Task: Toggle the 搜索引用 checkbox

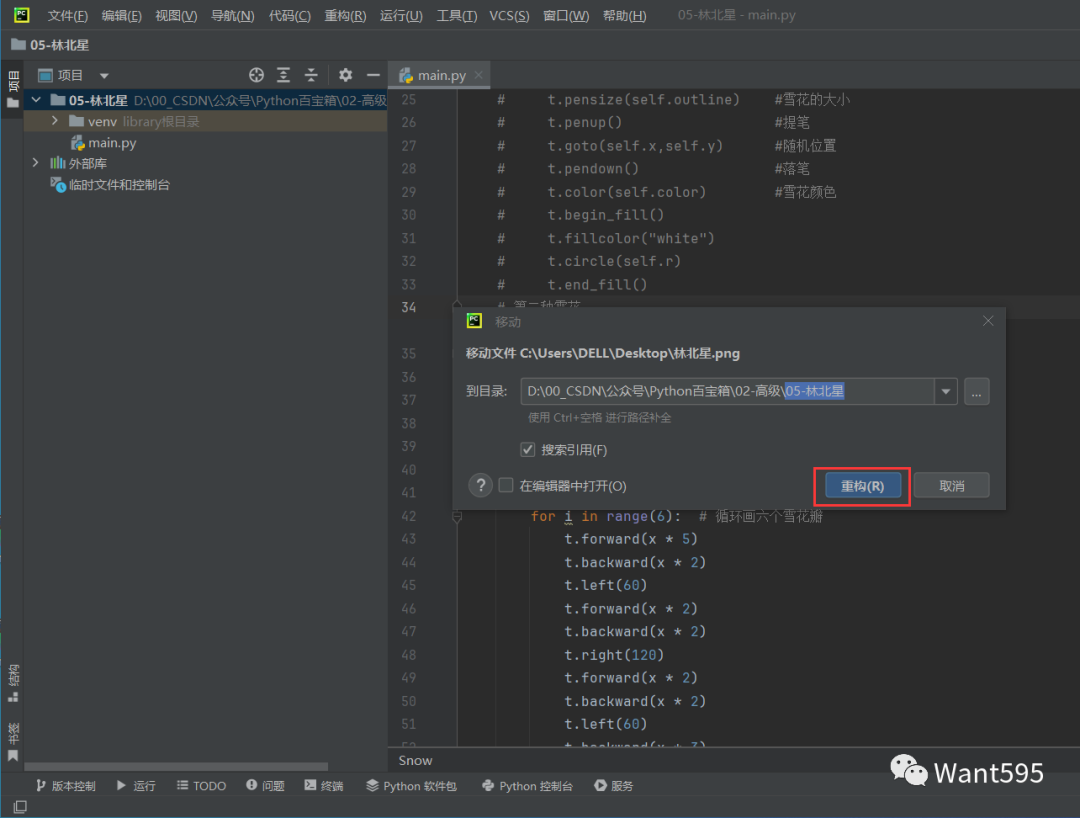Action: click(x=528, y=450)
